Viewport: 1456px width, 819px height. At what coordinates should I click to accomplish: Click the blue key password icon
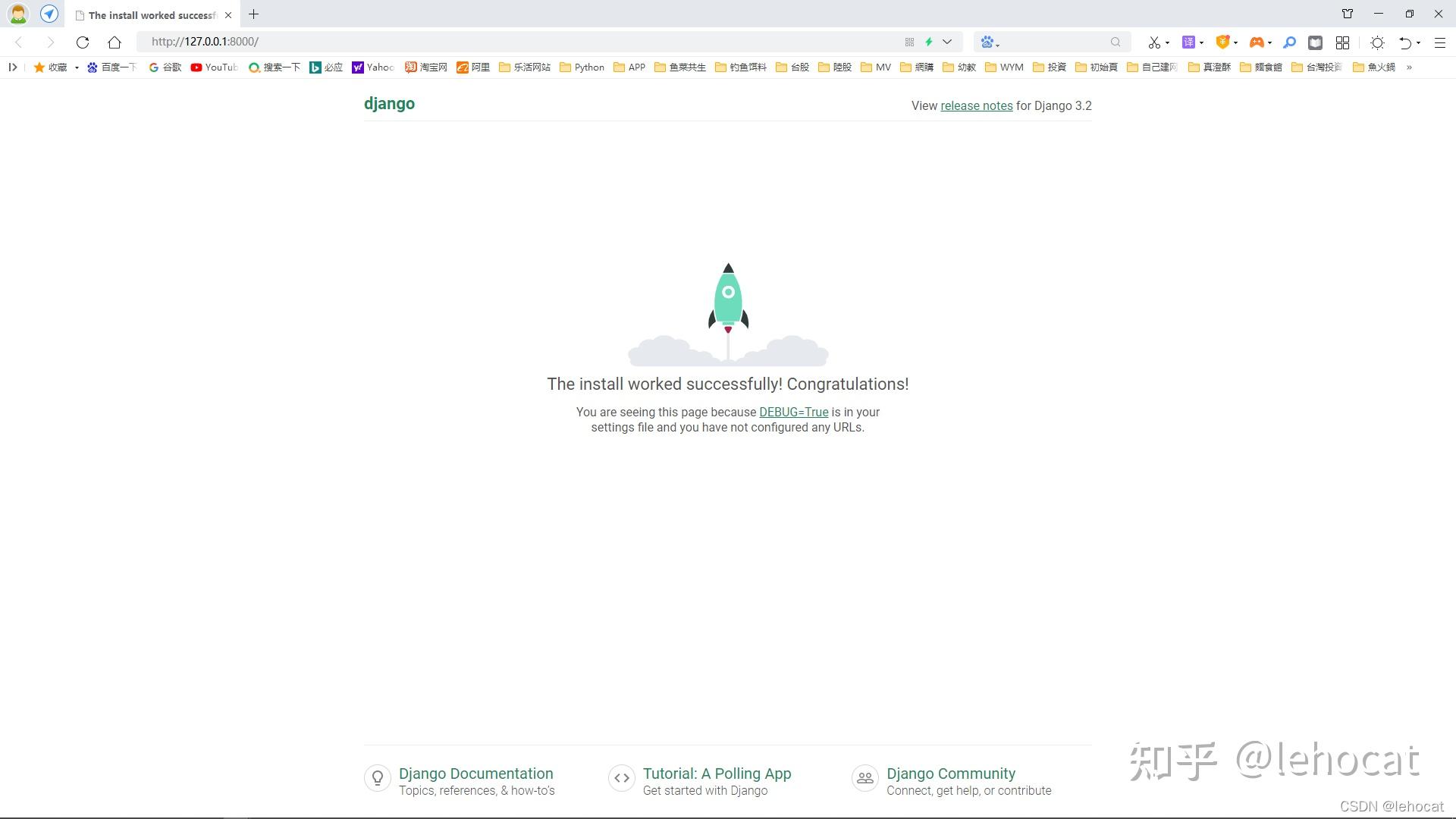1289,42
